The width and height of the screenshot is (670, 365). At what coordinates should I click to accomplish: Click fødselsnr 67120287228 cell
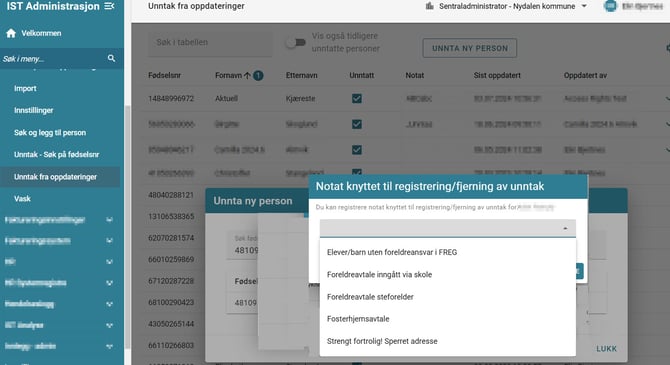(x=171, y=281)
